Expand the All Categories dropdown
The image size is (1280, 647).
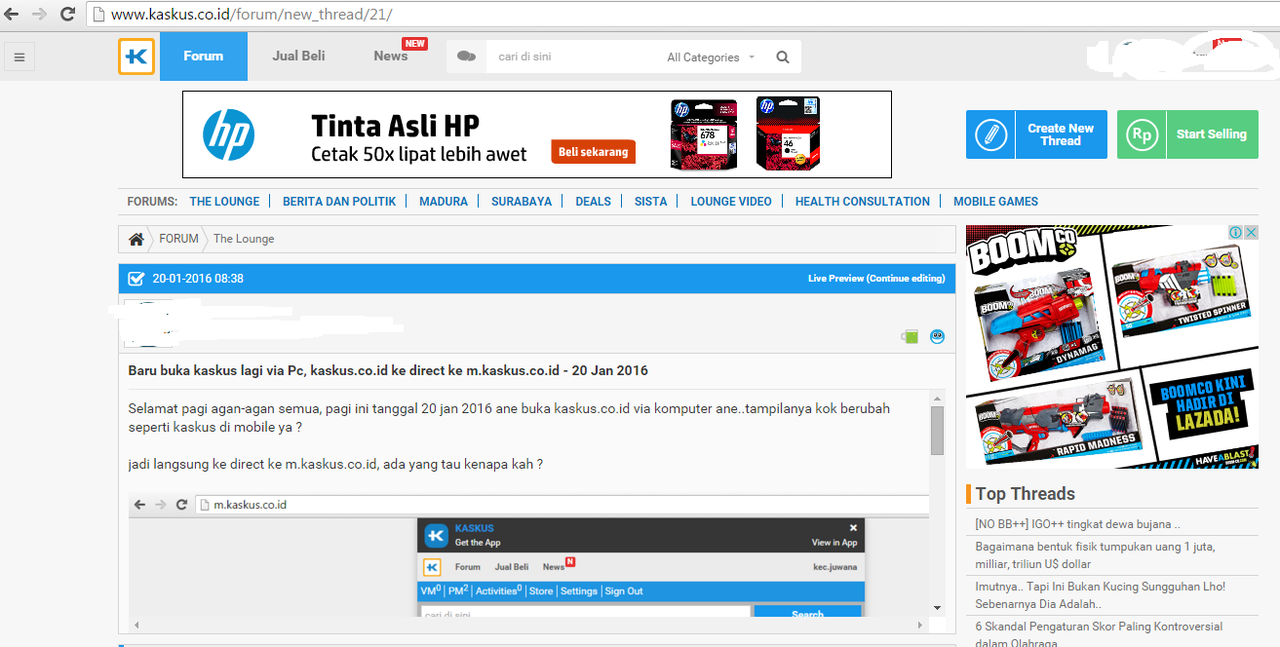tap(711, 57)
